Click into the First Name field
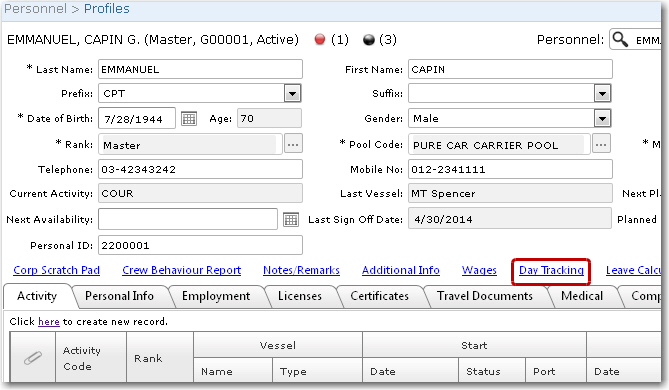This screenshot has height=390, width=669. pyautogui.click(x=510, y=69)
